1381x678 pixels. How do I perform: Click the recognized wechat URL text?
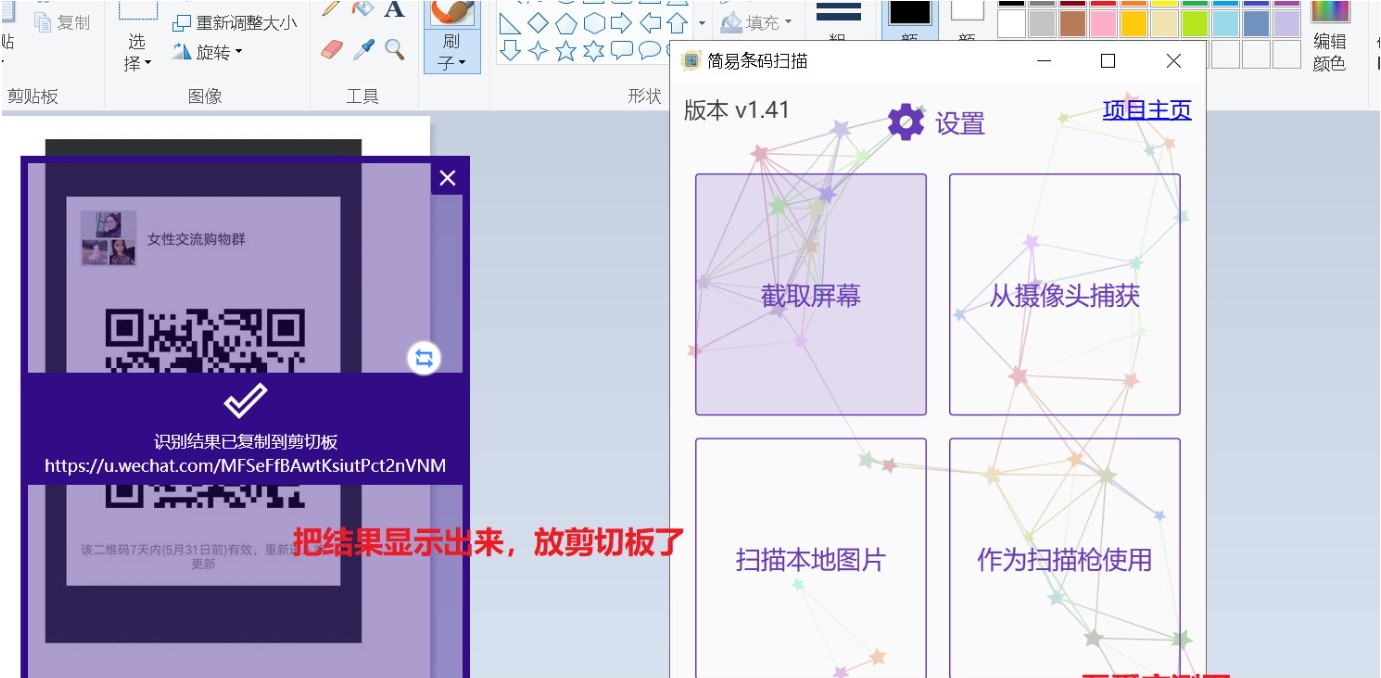point(245,466)
